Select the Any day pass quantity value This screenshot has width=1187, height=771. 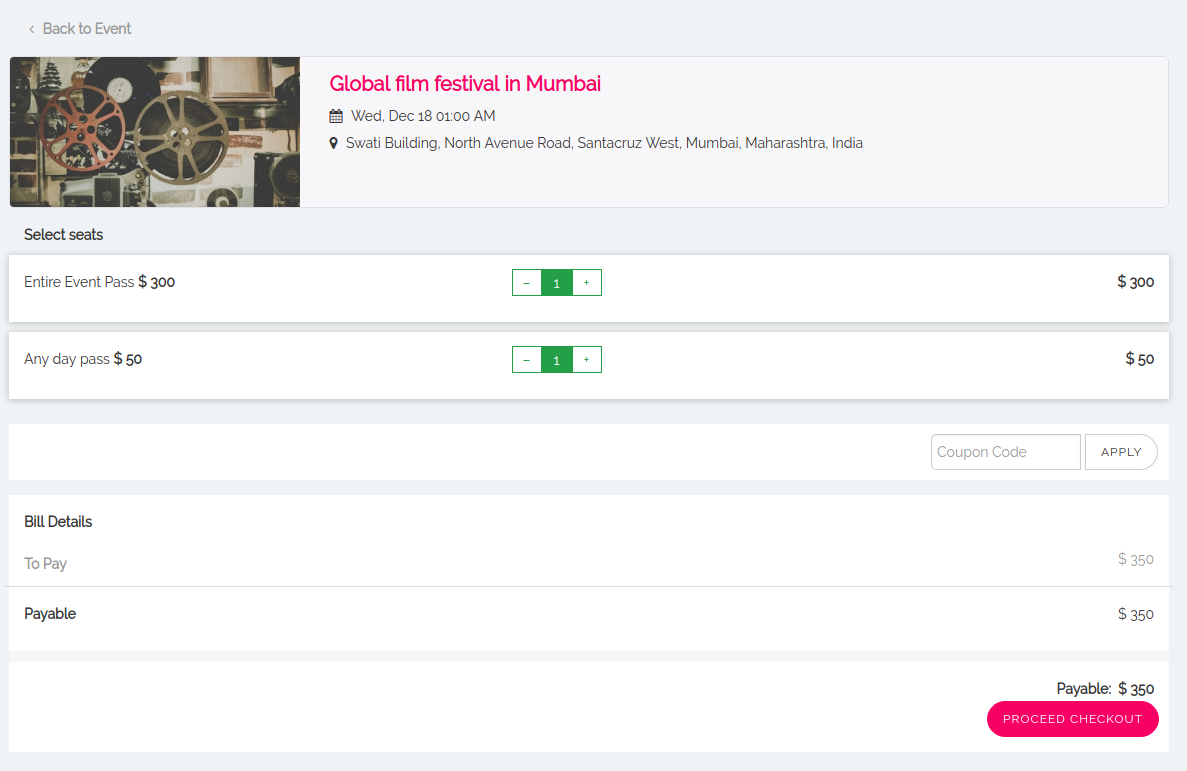click(x=556, y=360)
